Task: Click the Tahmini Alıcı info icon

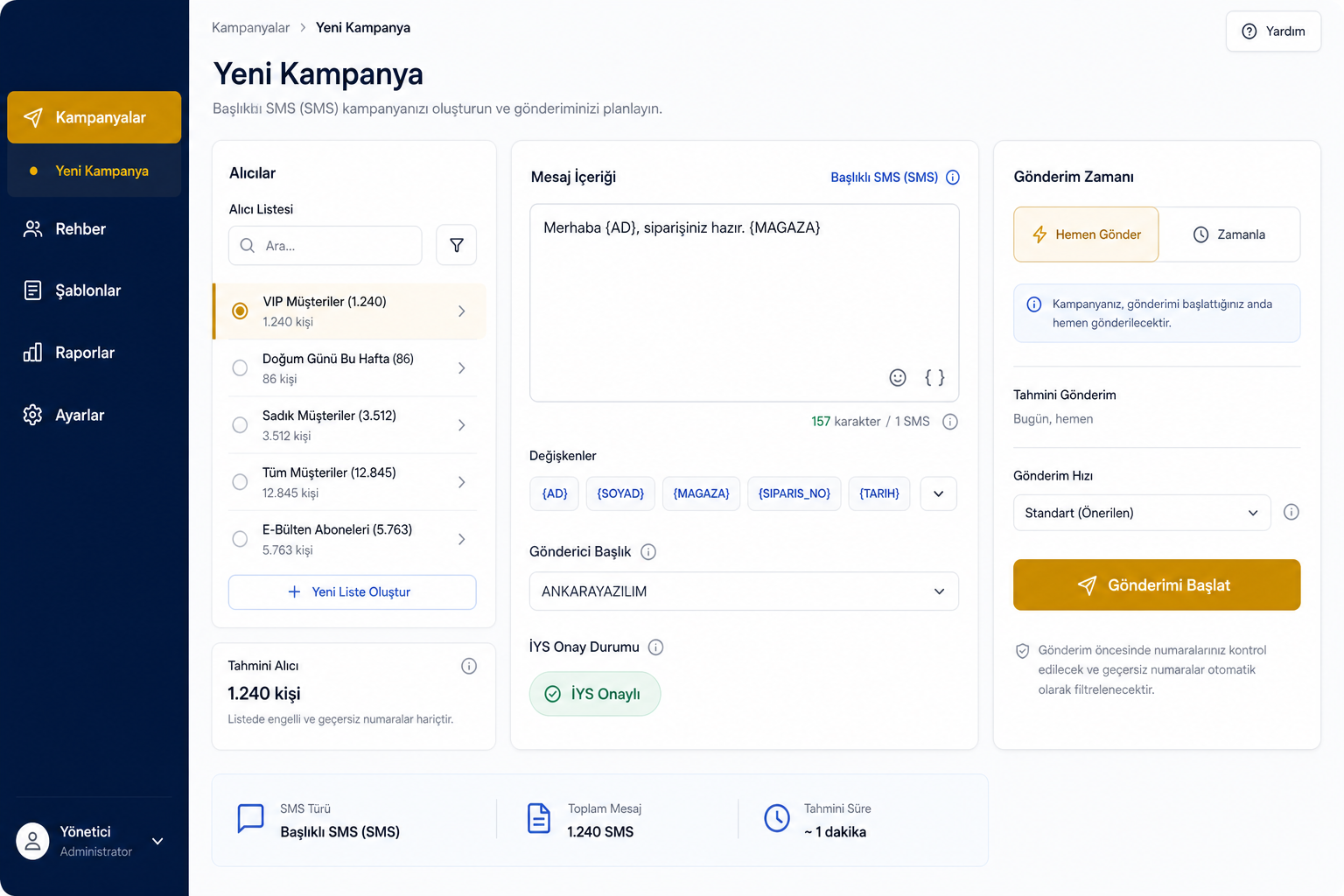Action: pyautogui.click(x=469, y=666)
